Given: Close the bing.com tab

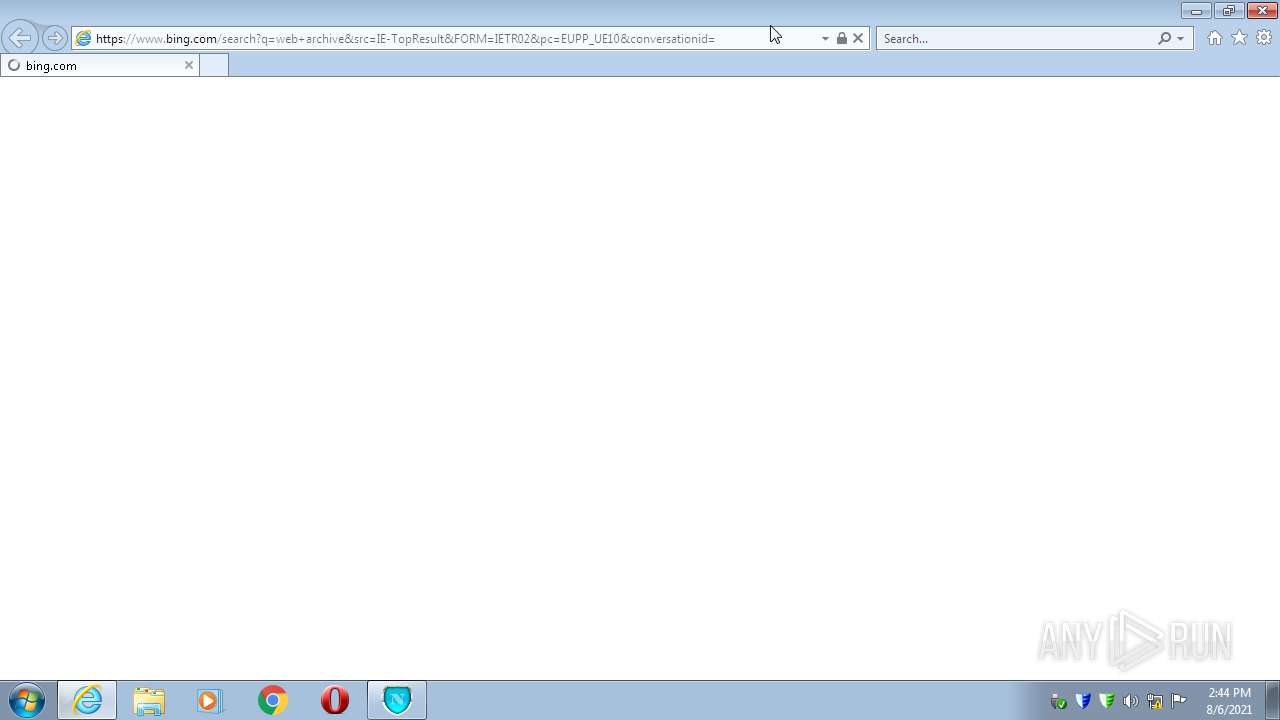Looking at the screenshot, I should click(188, 65).
